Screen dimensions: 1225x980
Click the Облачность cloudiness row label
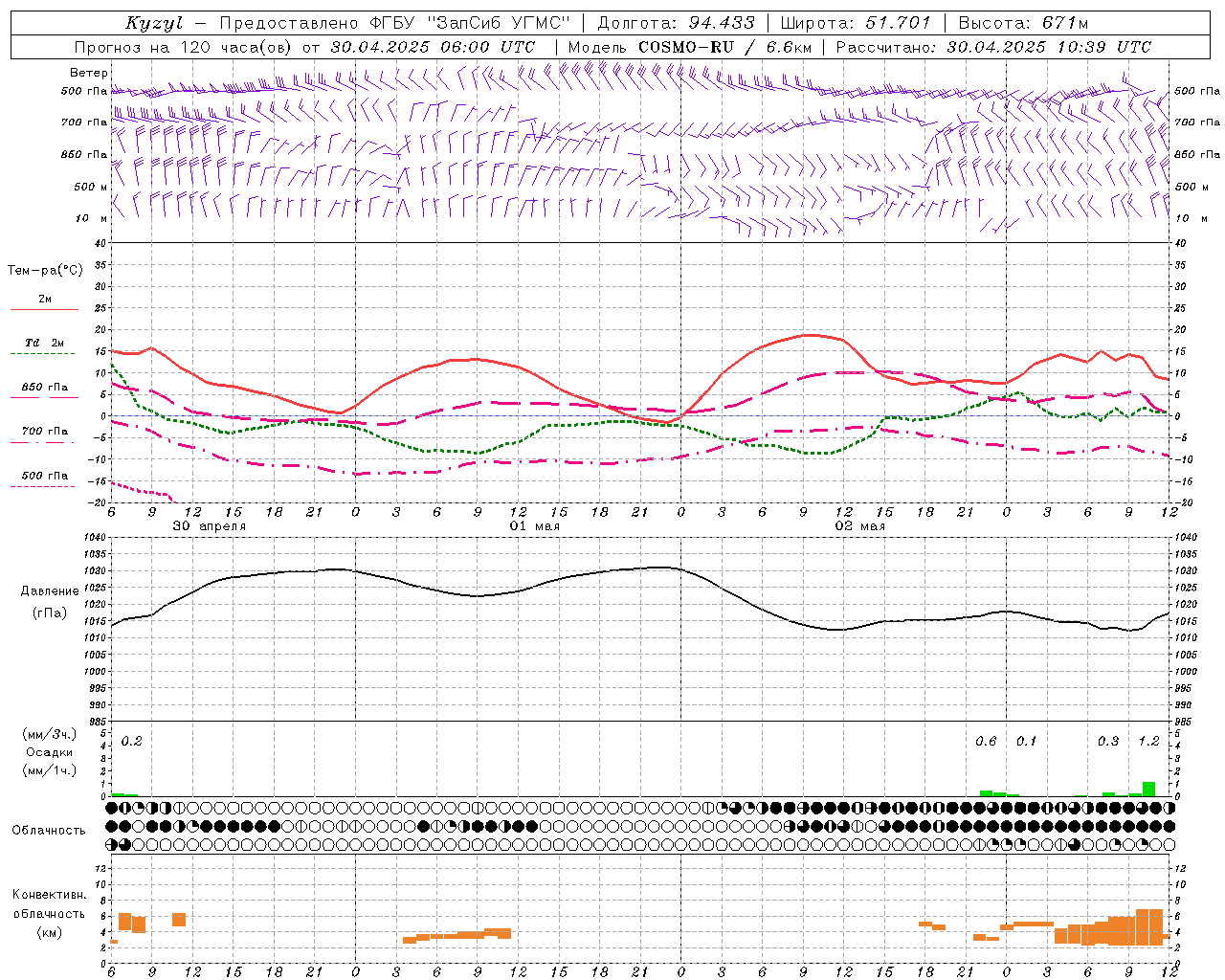[x=49, y=831]
